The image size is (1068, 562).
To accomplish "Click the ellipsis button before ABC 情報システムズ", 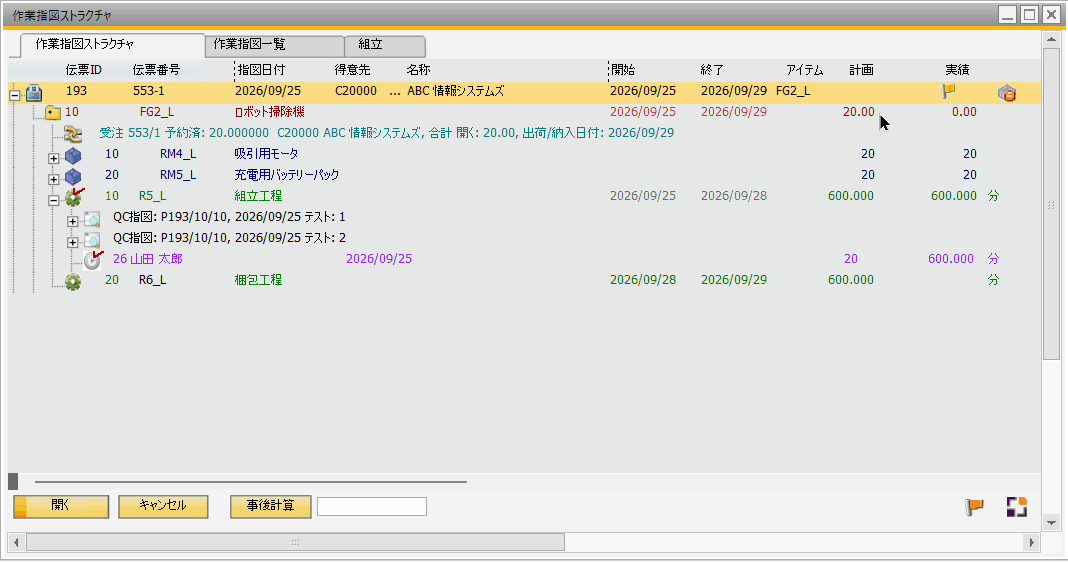I will [395, 91].
